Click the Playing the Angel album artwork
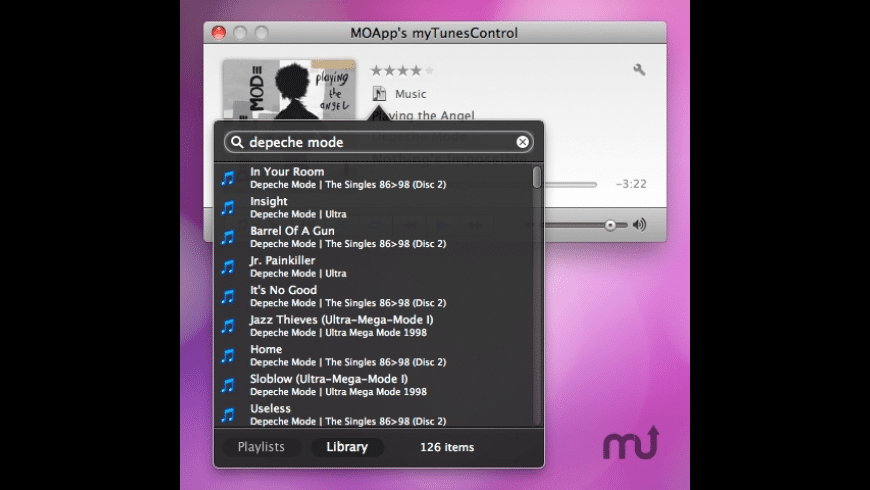This screenshot has width=870, height=490. click(289, 90)
